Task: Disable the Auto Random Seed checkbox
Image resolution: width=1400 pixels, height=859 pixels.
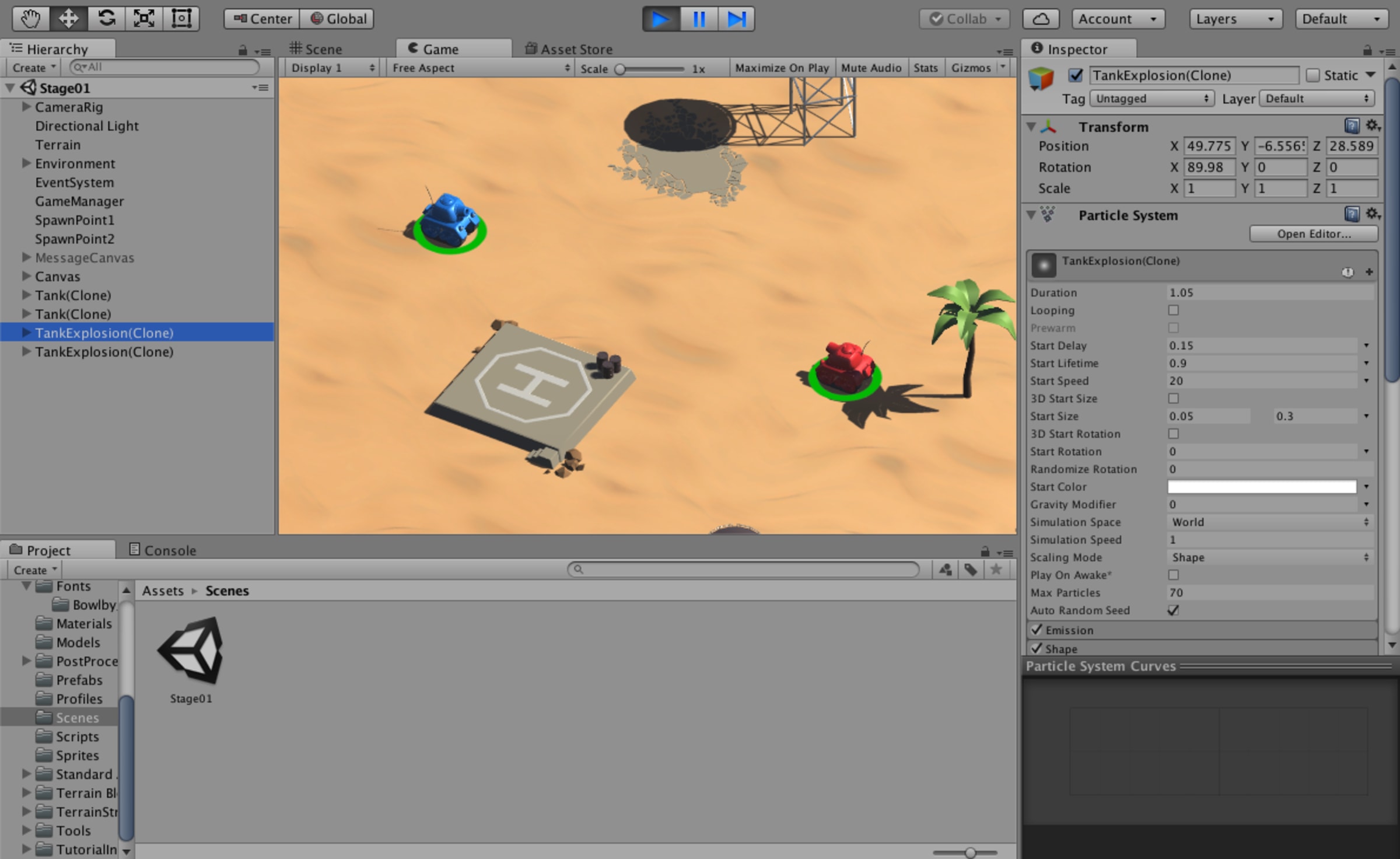Action: 1173,610
